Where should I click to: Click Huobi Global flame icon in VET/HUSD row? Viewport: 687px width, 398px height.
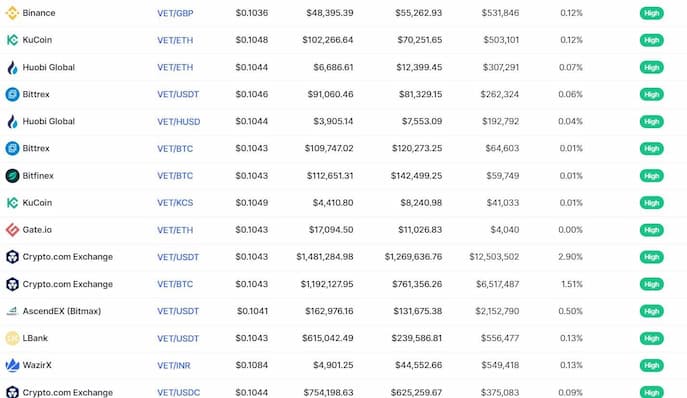click(12, 121)
